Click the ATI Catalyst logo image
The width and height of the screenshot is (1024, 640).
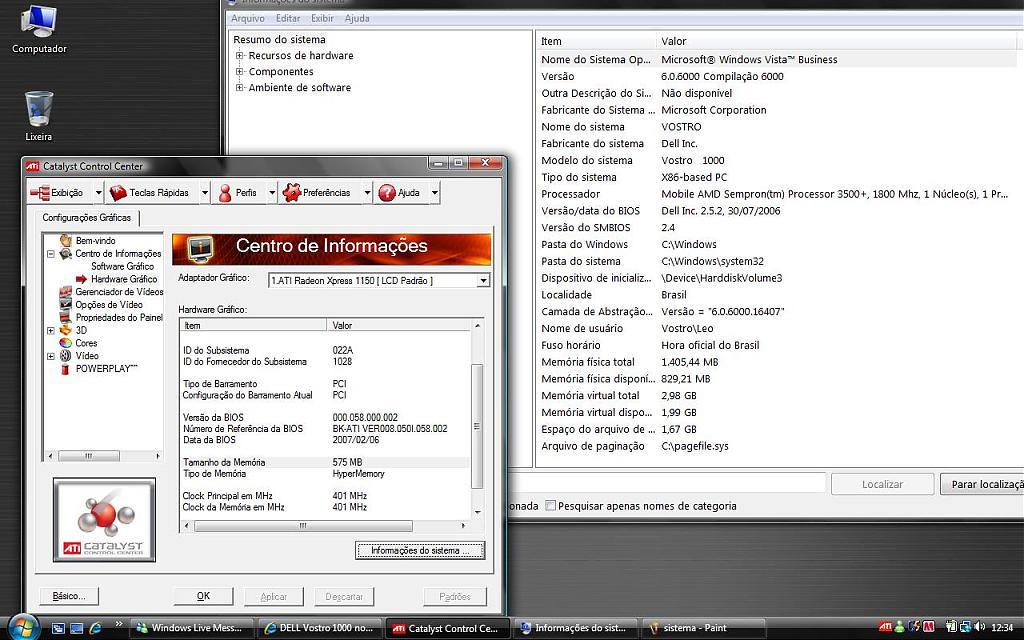click(x=104, y=520)
